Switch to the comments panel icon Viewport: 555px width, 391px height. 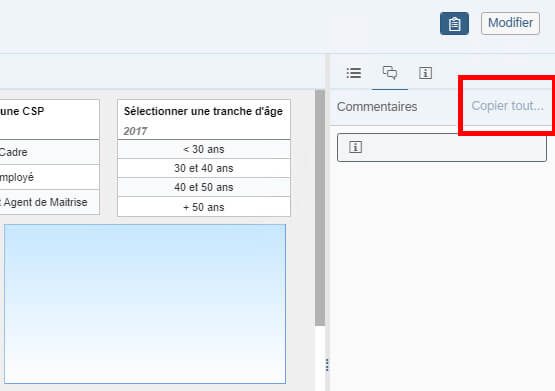pyautogui.click(x=390, y=73)
